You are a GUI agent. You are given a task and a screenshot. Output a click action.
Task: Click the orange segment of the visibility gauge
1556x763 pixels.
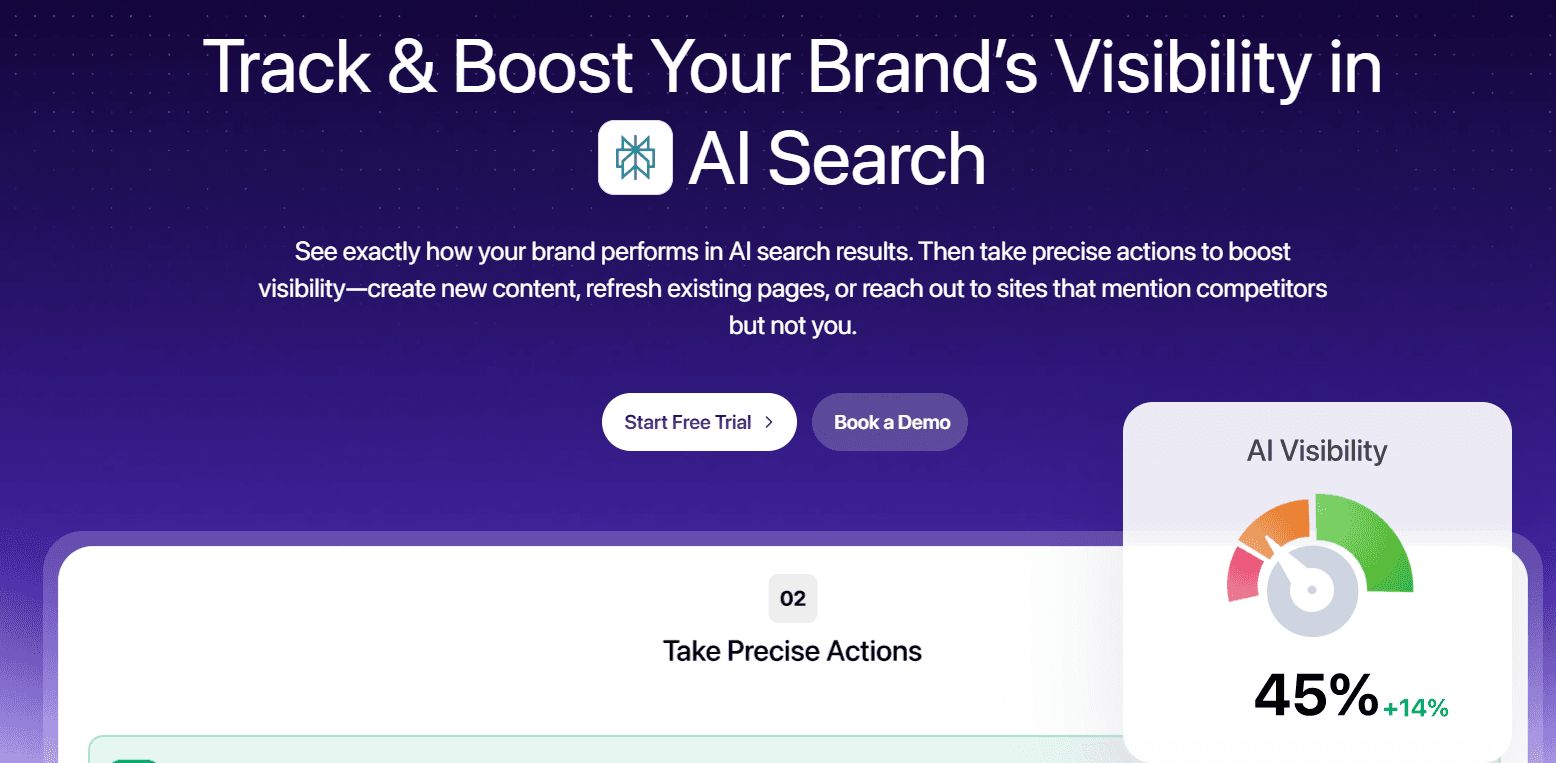coord(1277,522)
